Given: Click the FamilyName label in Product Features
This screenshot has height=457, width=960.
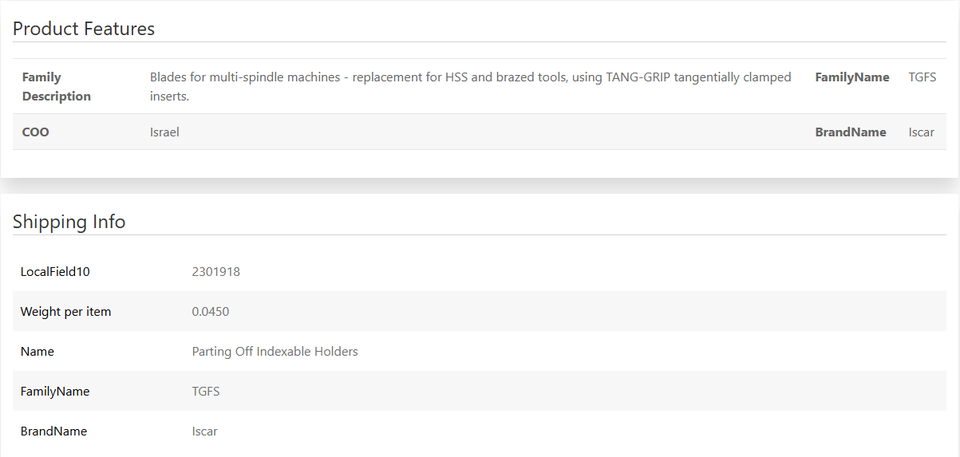Looking at the screenshot, I should (852, 77).
